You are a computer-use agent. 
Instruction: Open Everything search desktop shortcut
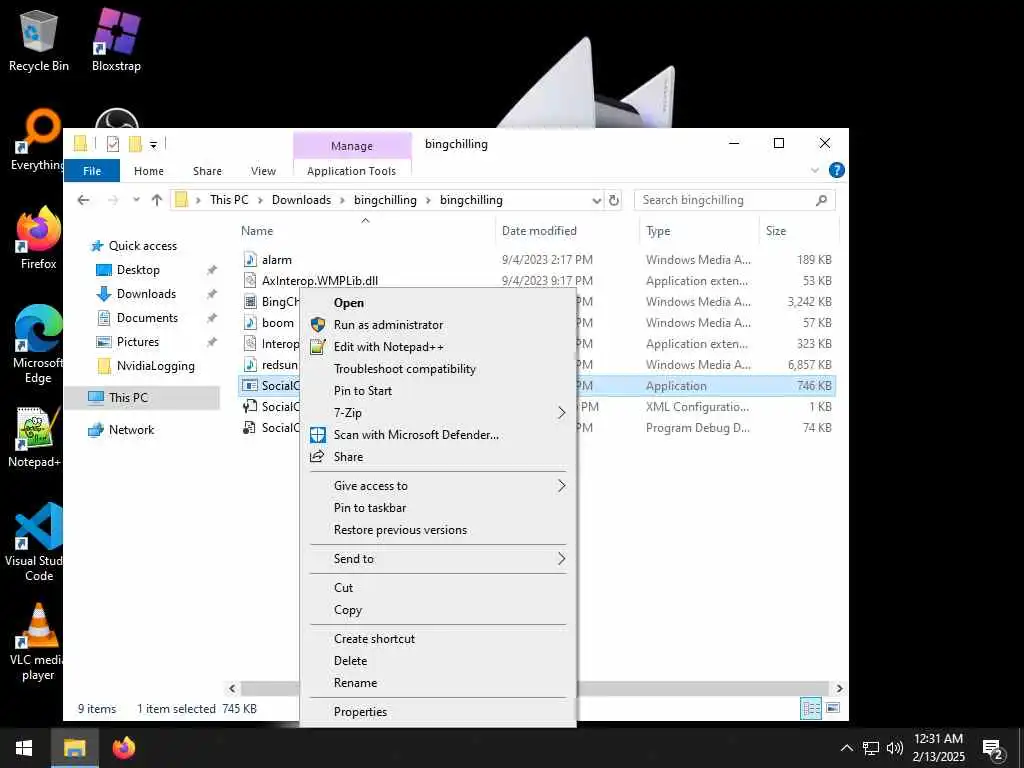(x=38, y=140)
